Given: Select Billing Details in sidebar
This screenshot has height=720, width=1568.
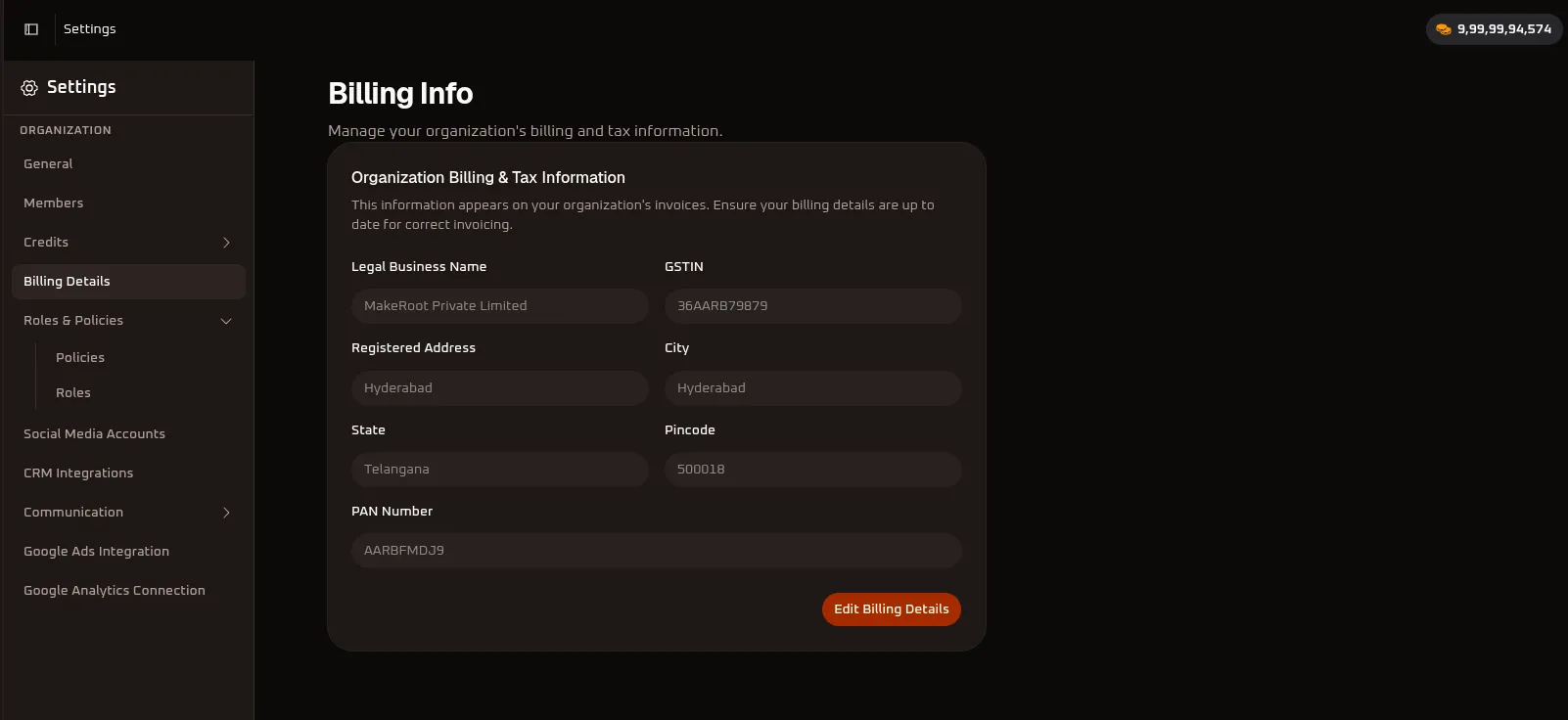Looking at the screenshot, I should pyautogui.click(x=128, y=282).
